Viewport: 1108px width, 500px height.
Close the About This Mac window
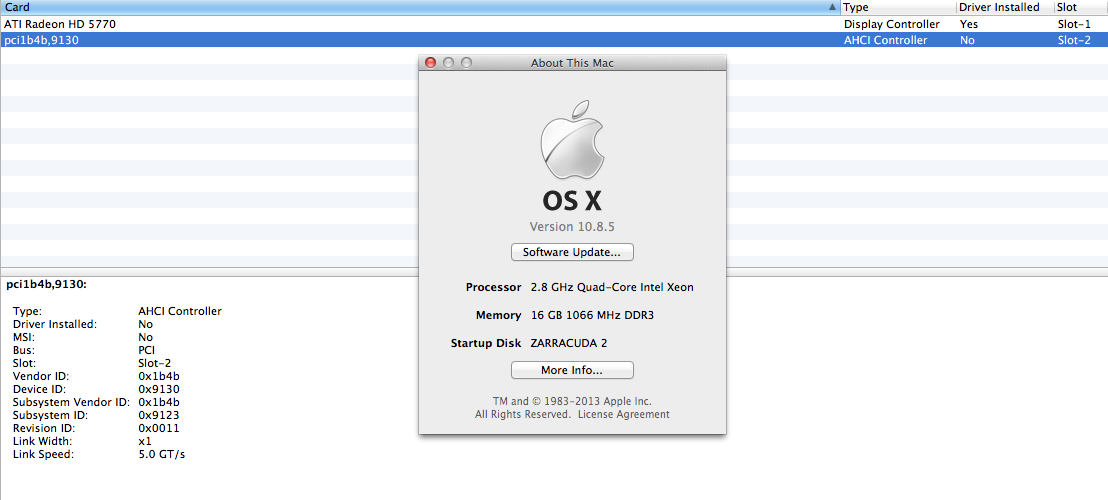pyautogui.click(x=430, y=63)
